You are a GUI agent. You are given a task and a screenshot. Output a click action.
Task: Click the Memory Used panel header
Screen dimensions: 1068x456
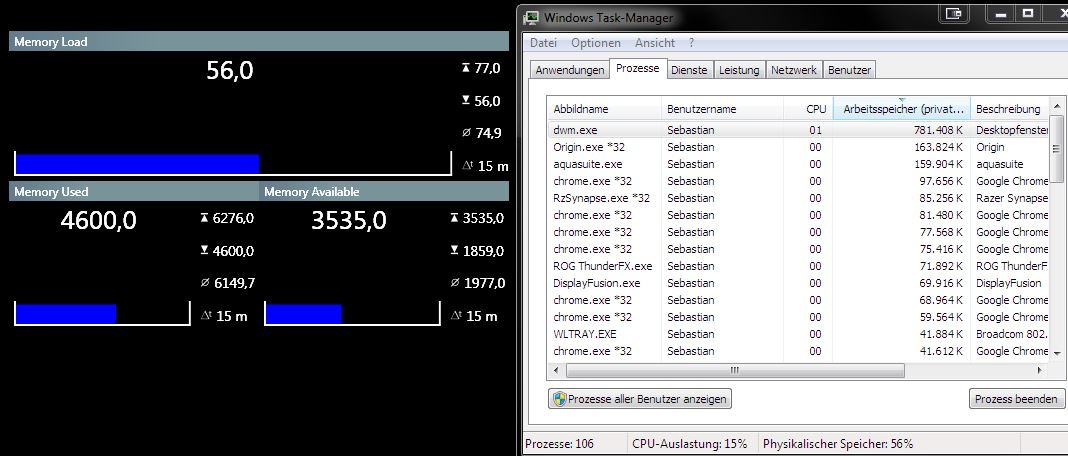[x=134, y=192]
